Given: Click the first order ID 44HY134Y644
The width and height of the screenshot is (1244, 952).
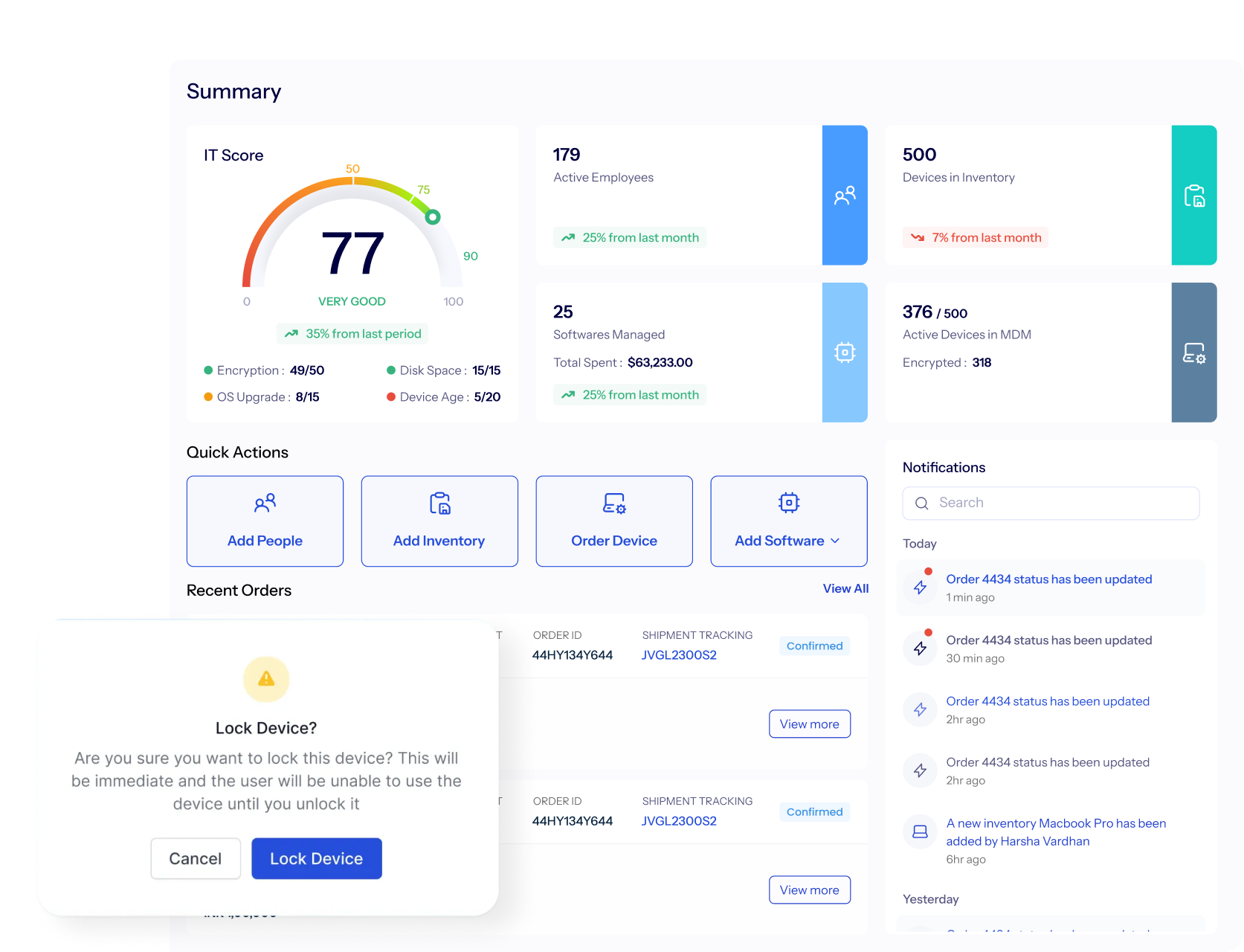Looking at the screenshot, I should pos(573,655).
